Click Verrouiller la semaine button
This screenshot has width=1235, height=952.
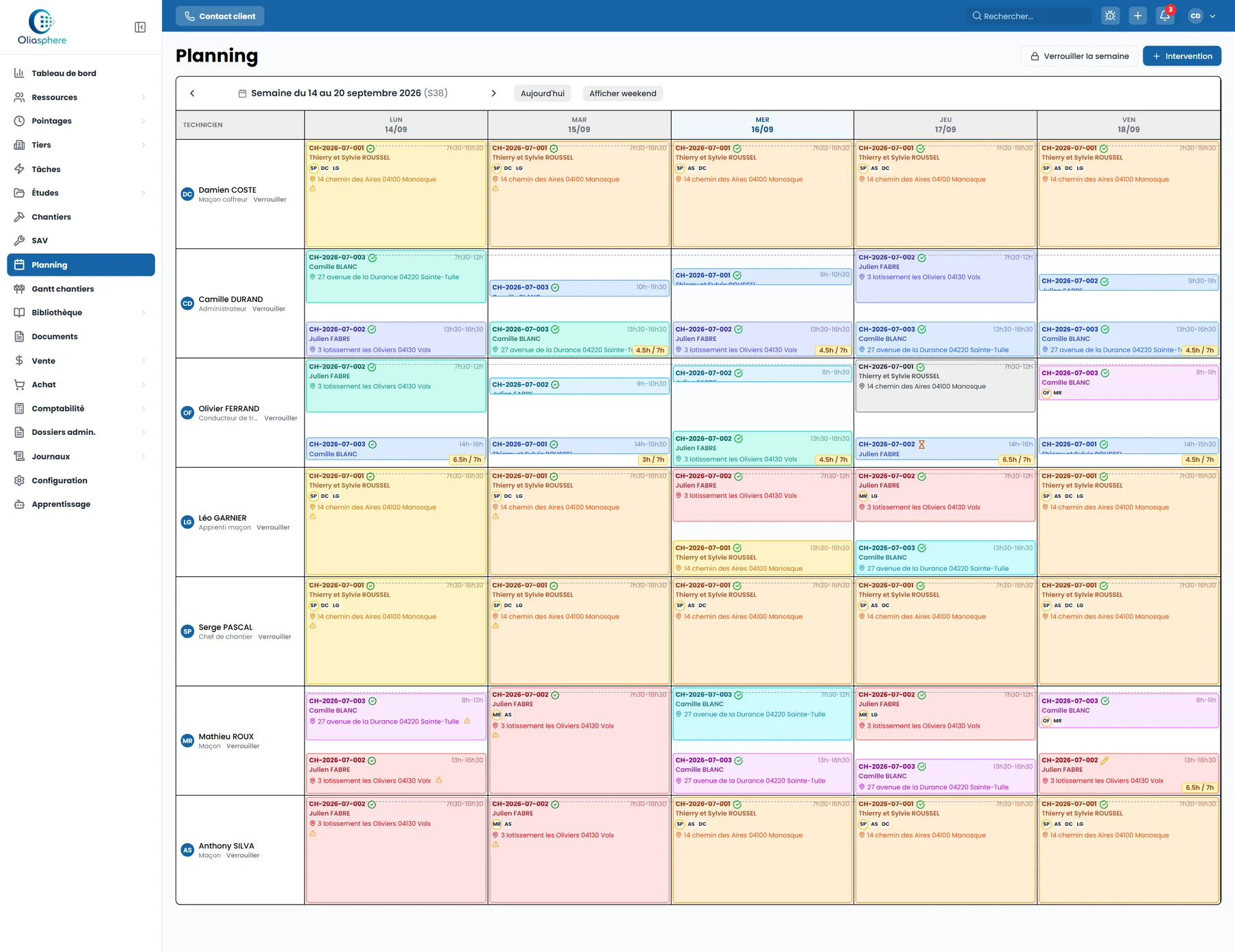pyautogui.click(x=1079, y=56)
